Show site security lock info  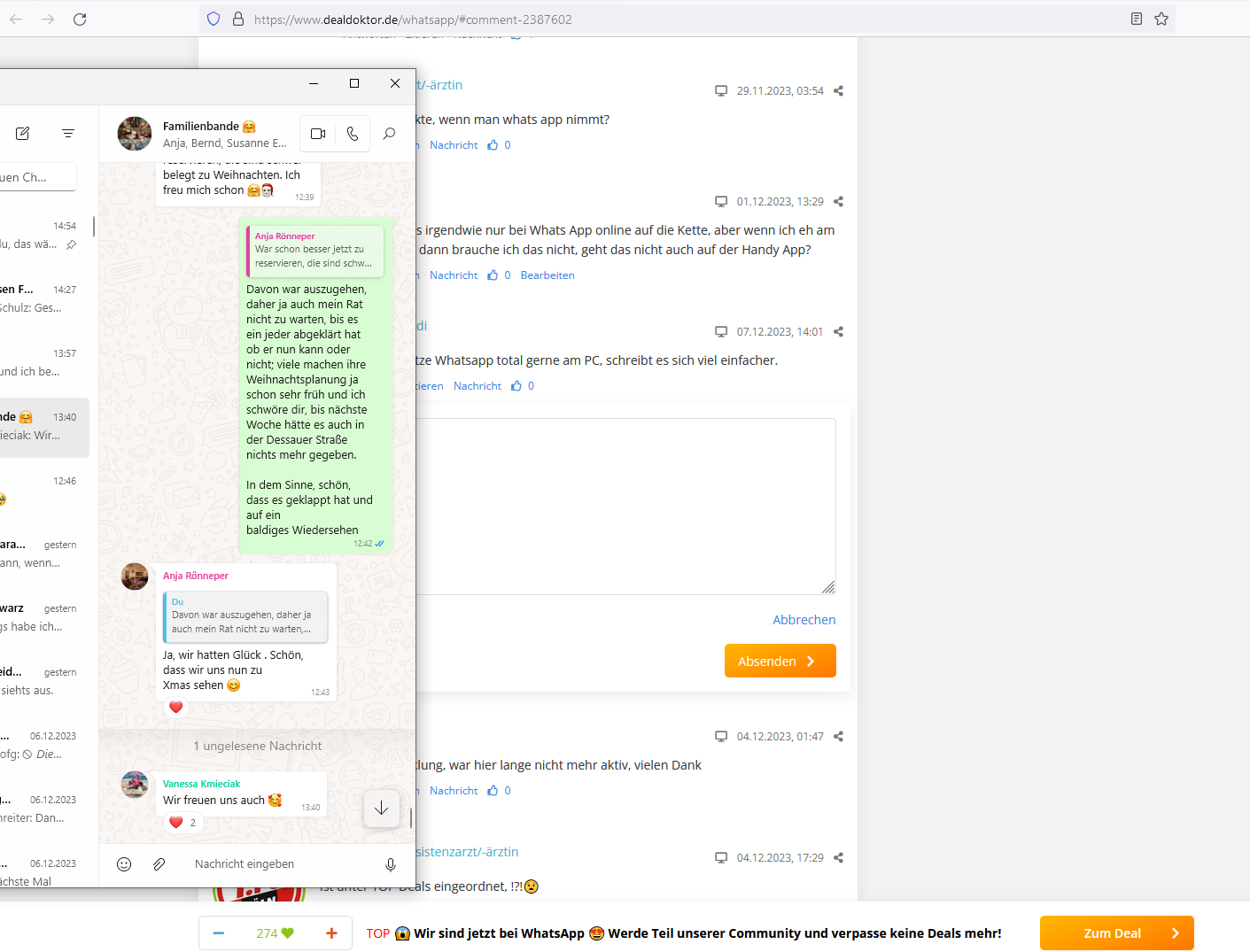238,19
